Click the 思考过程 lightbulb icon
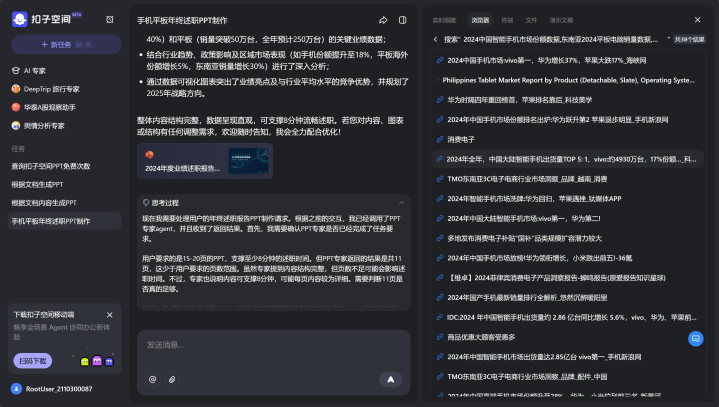719x407 pixels. click(146, 203)
